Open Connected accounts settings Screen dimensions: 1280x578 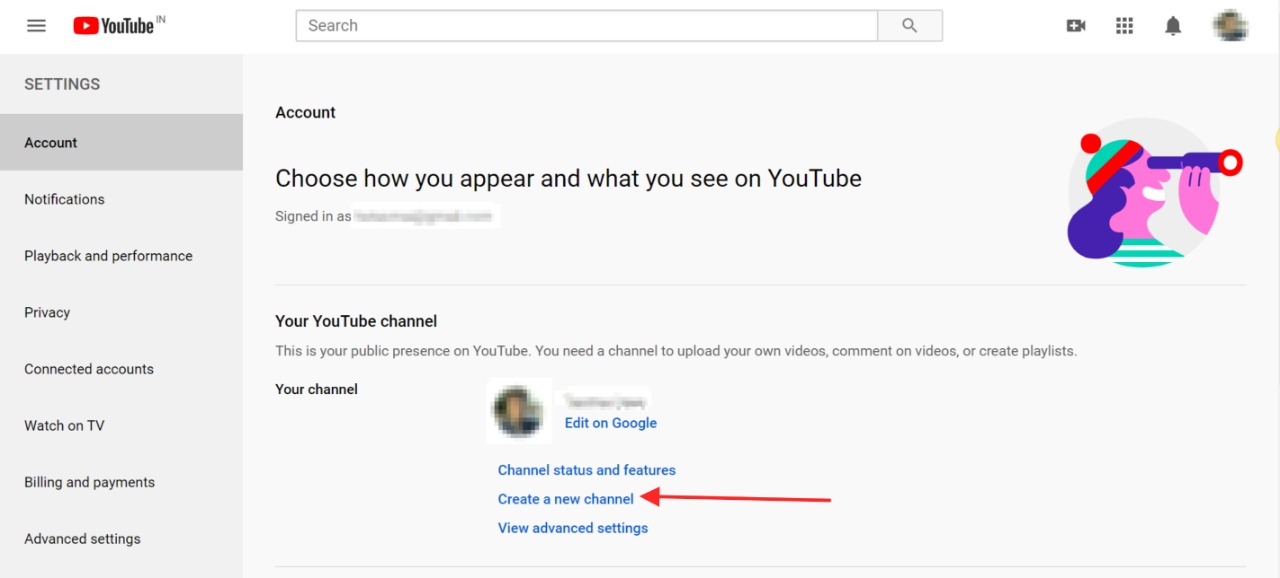point(88,368)
